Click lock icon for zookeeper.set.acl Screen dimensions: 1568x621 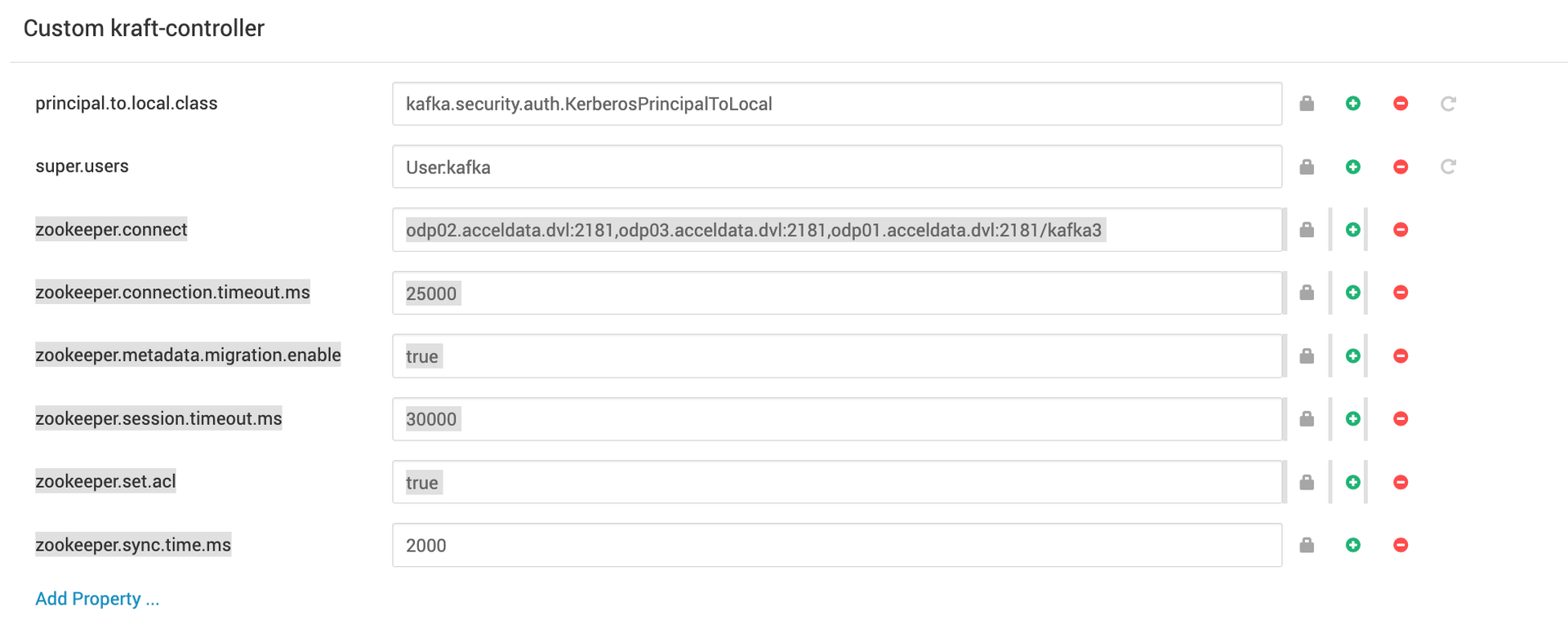[x=1307, y=482]
